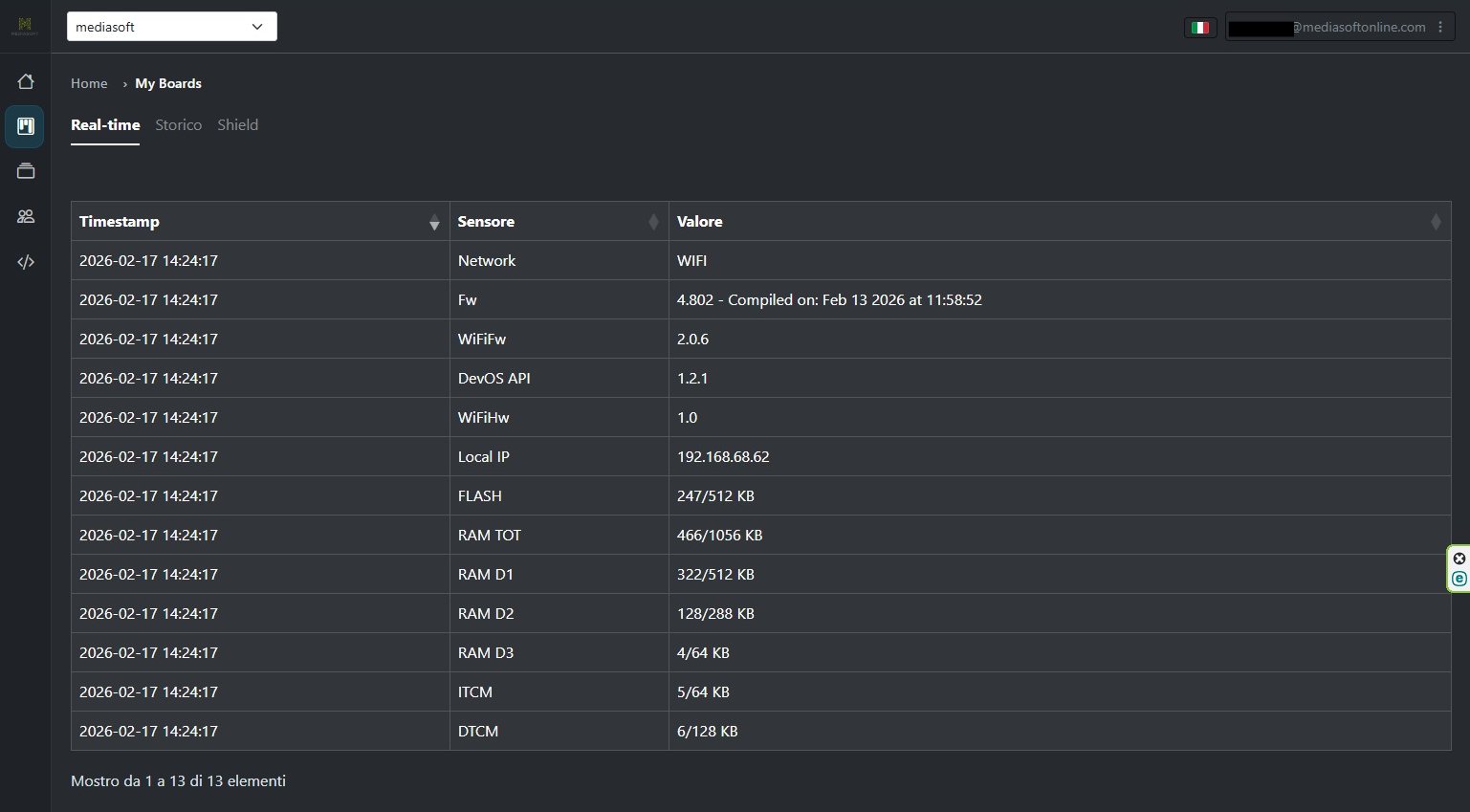Go to Home via the sidebar house icon
Image resolution: width=1470 pixels, height=812 pixels.
26,82
